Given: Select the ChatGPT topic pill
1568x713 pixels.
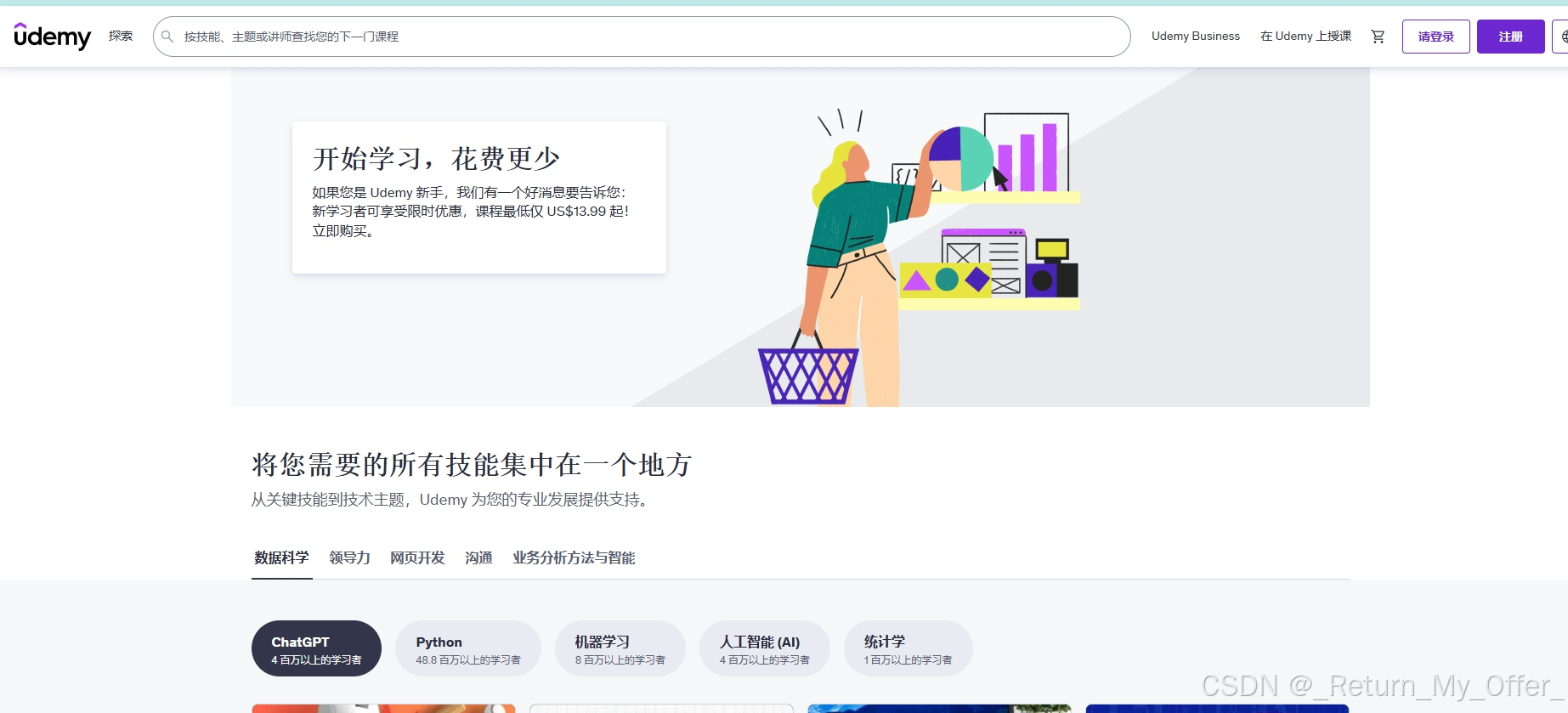Looking at the screenshot, I should coord(316,648).
